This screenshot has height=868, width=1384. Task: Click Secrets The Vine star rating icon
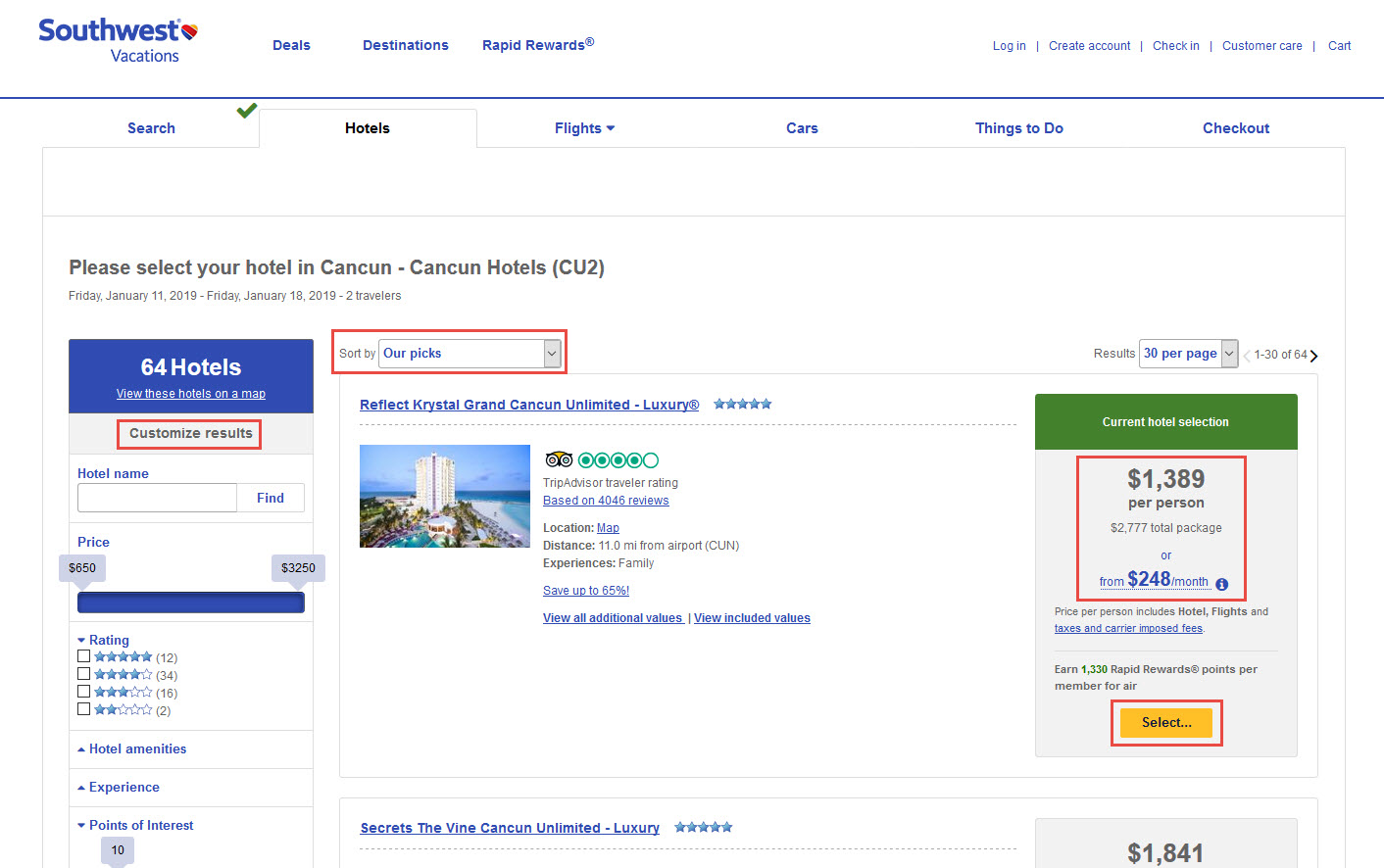click(x=704, y=827)
